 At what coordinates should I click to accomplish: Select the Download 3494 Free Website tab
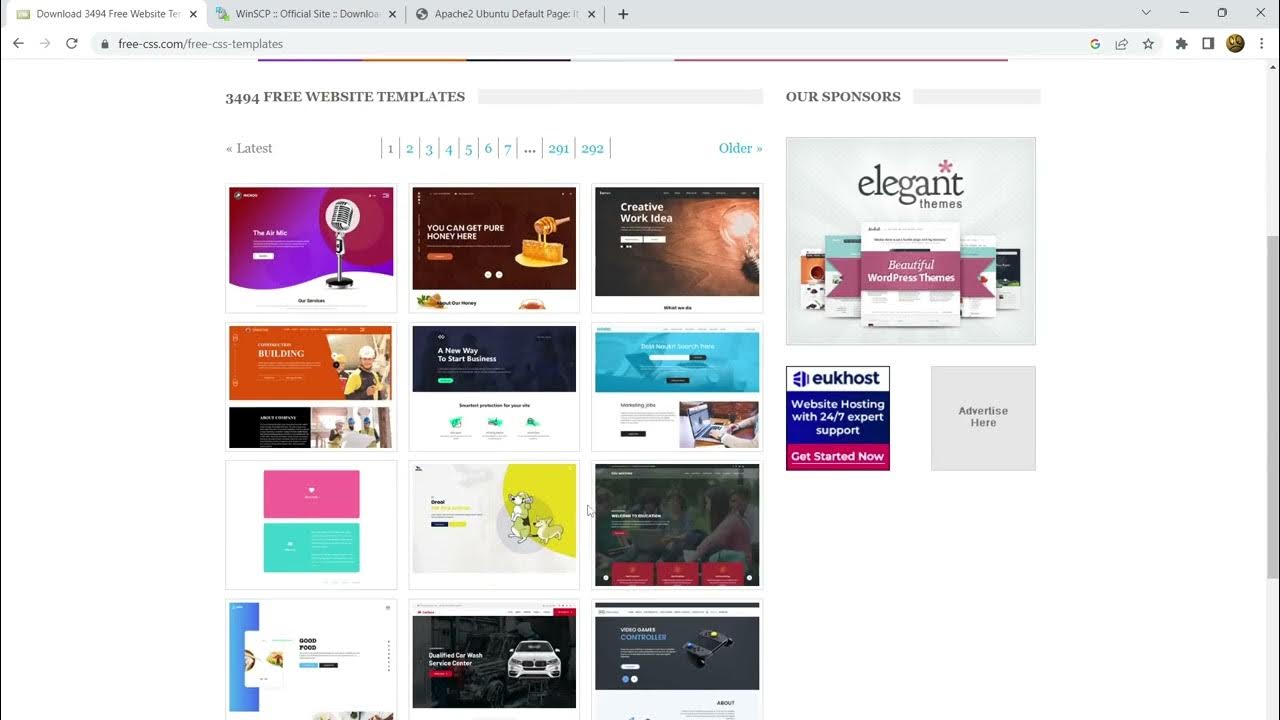[107, 14]
